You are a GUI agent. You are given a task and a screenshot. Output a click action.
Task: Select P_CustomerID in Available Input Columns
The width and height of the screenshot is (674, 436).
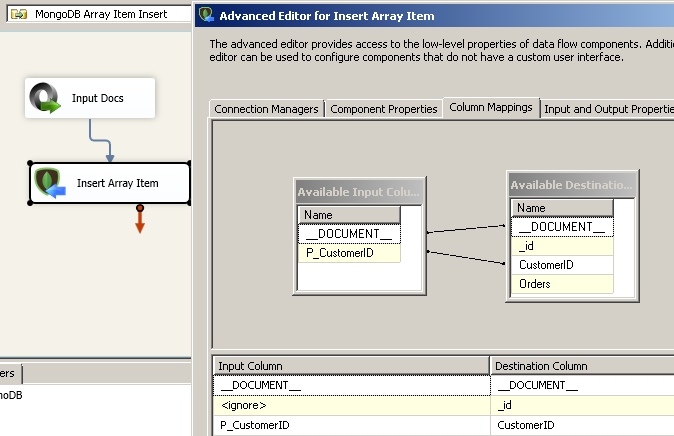[349, 253]
